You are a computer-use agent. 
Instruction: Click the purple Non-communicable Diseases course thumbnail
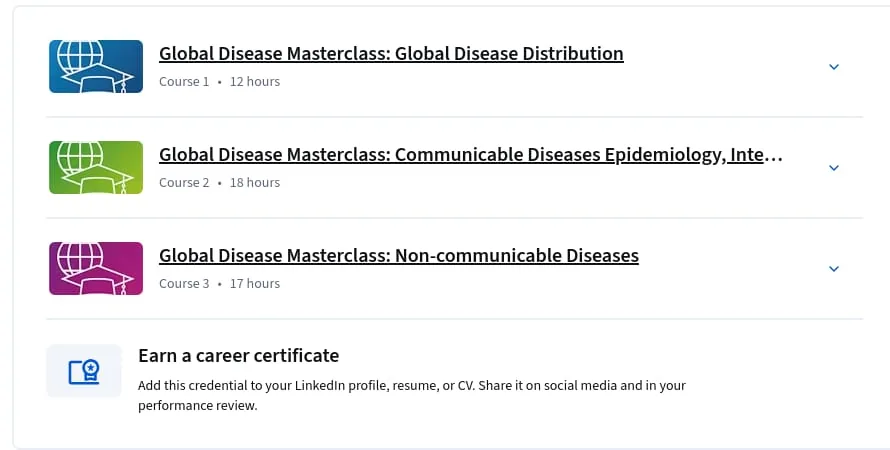point(96,268)
